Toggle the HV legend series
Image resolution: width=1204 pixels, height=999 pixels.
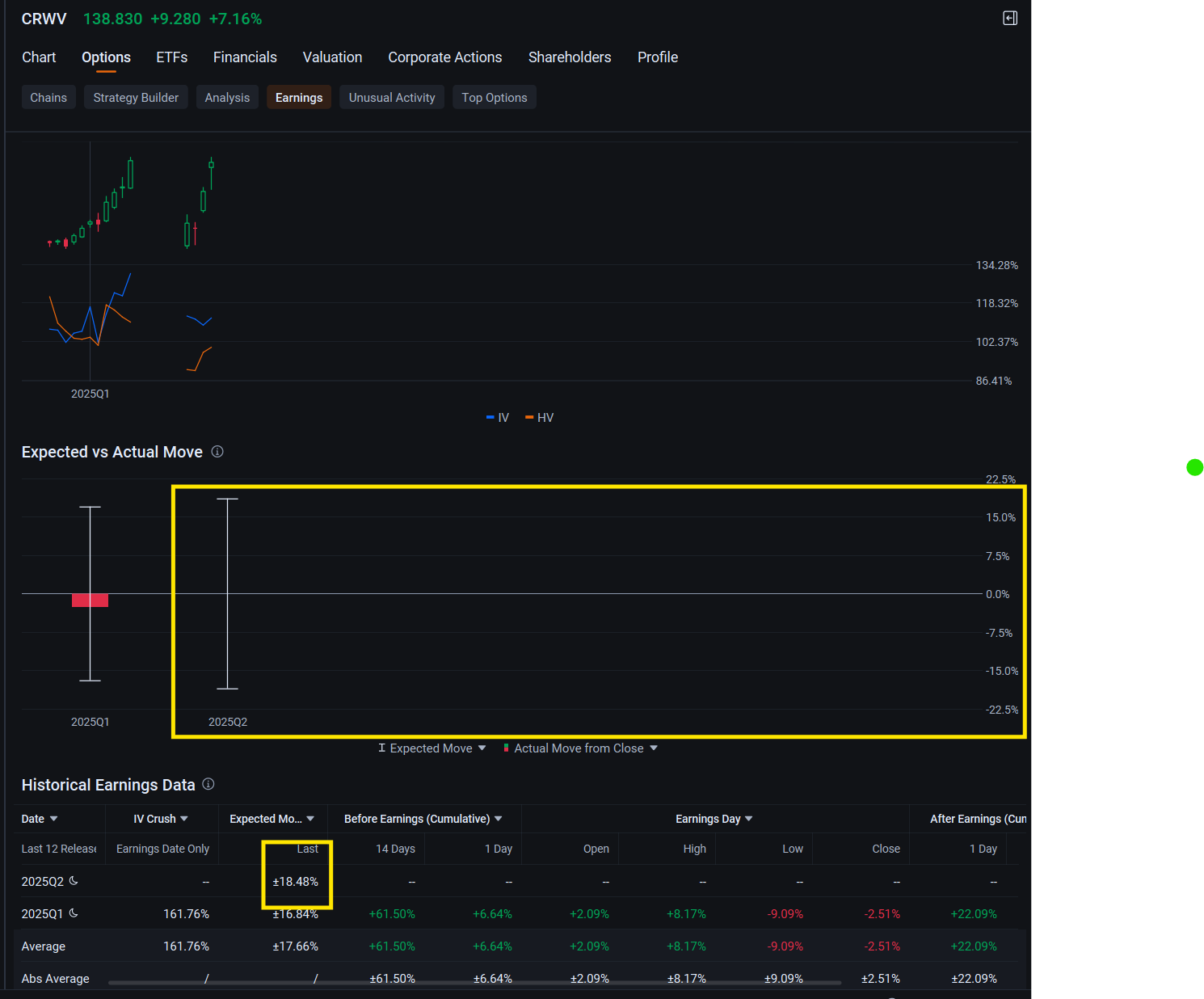[x=540, y=418]
